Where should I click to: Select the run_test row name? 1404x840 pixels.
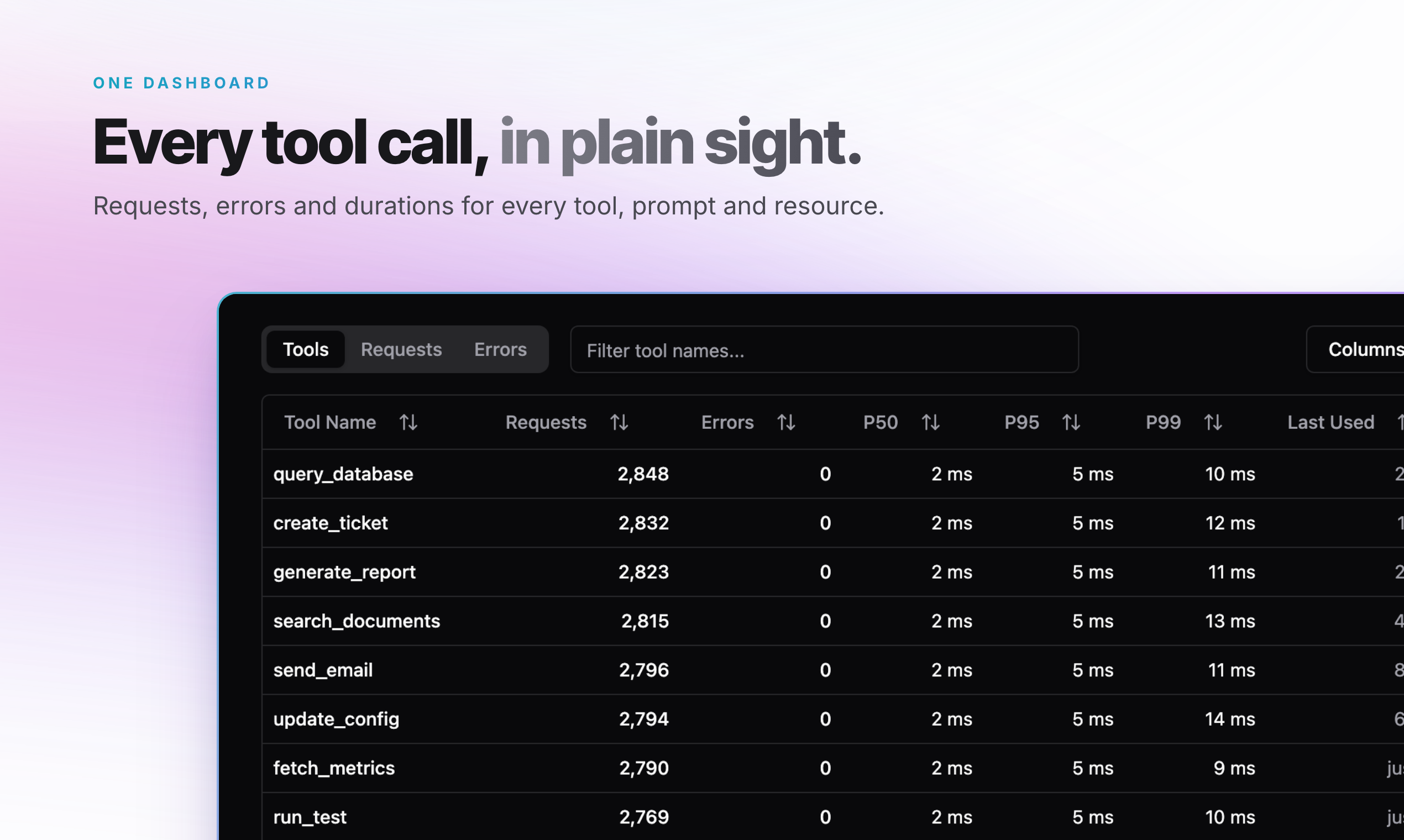[x=310, y=817]
